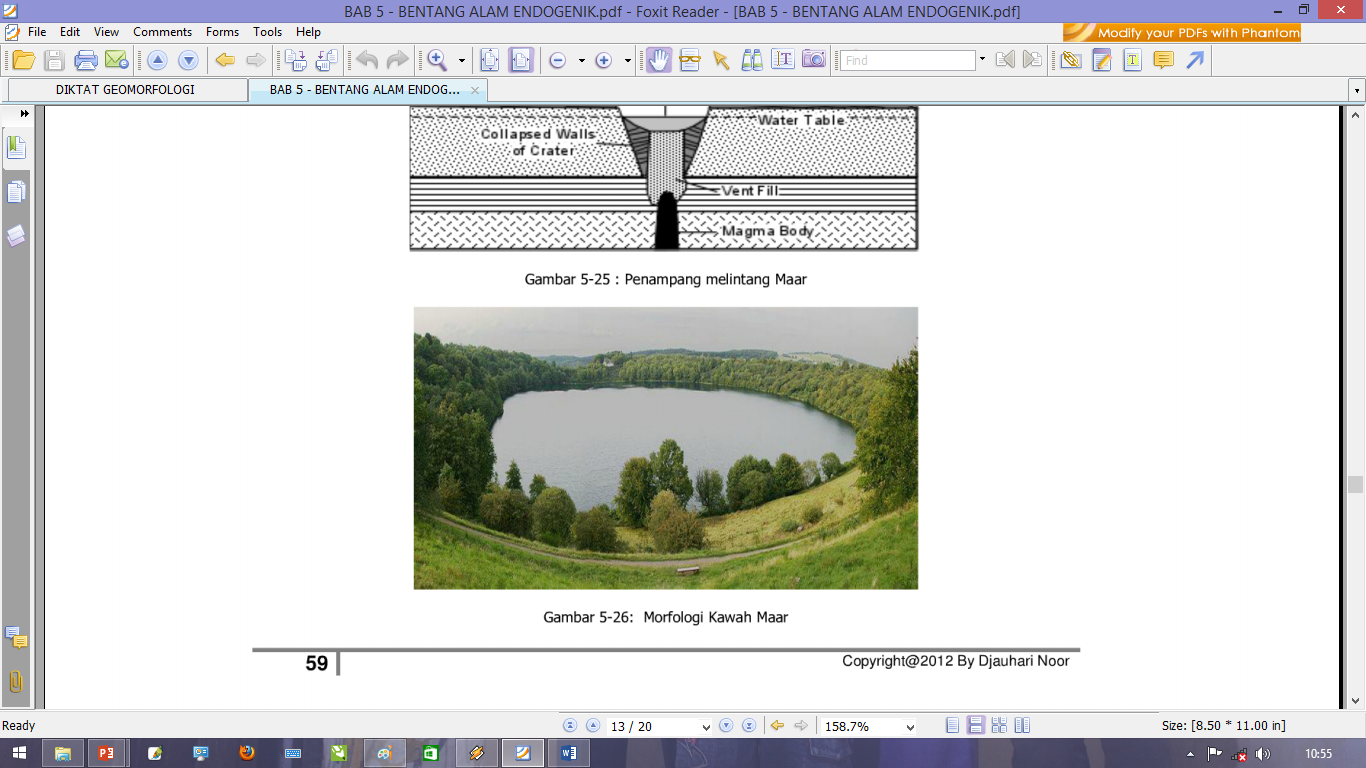Viewport: 1366px width, 768px height.
Task: Toggle Continuous page layout
Action: pyautogui.click(x=976, y=726)
